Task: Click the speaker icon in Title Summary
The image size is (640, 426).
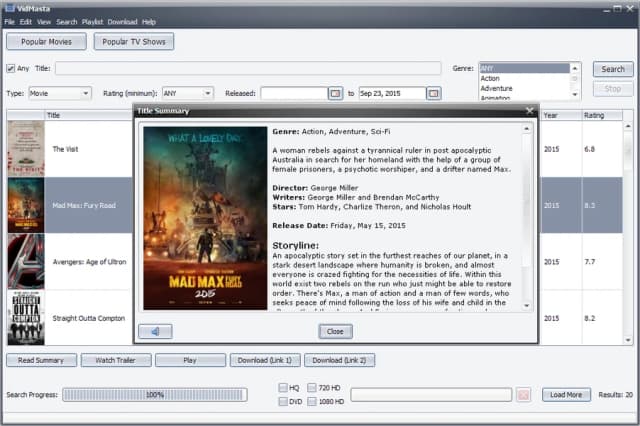Action: (156, 331)
